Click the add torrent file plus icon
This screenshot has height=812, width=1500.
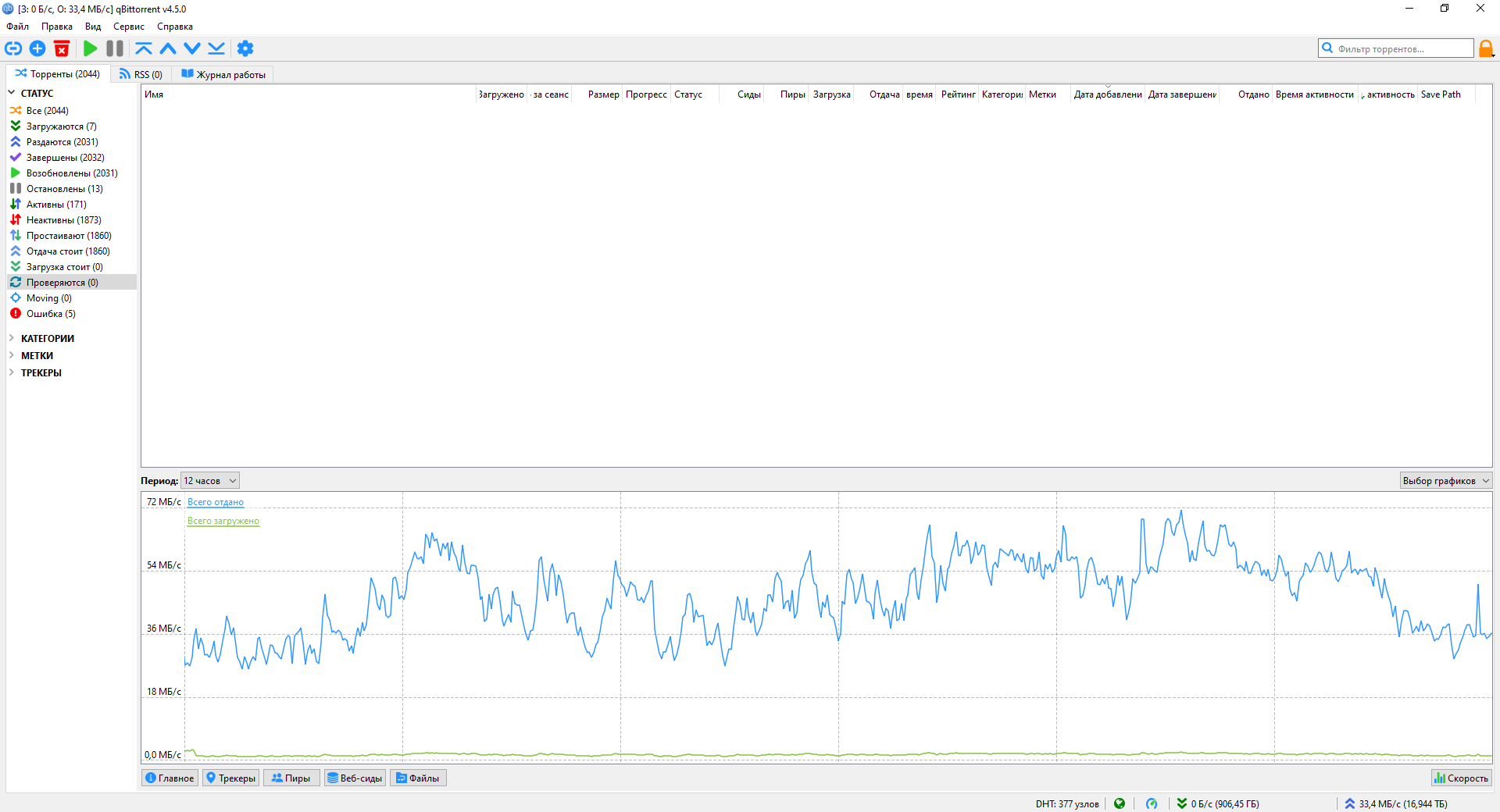(37, 48)
